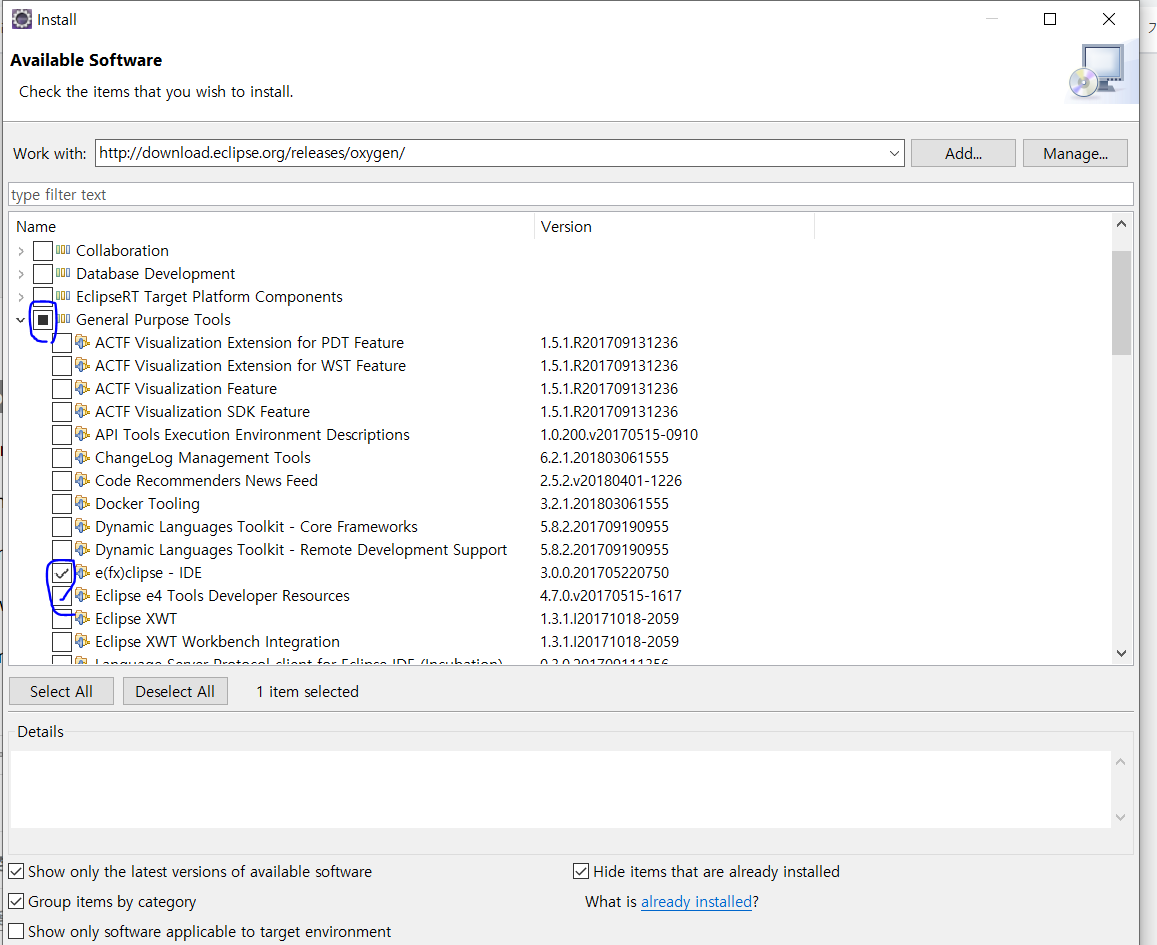
Task: Collapse the General Purpose Tools category
Action: pyautogui.click(x=21, y=319)
